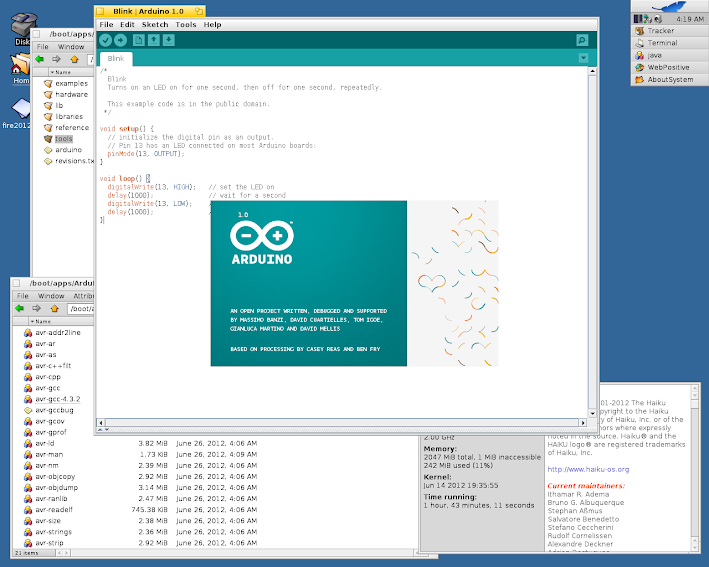
Task: Select the avr-addr2line file
Action: (52, 332)
